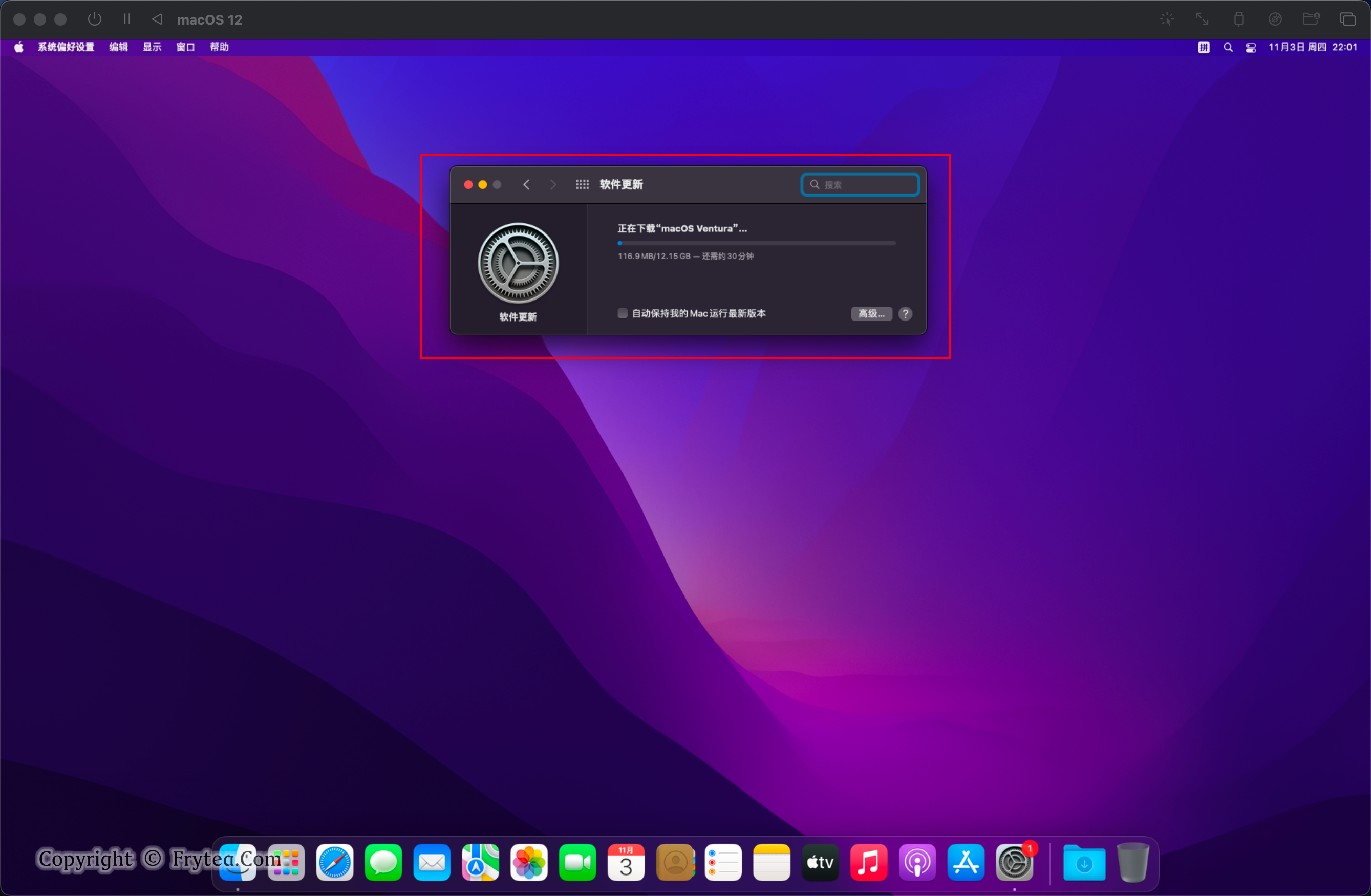
Task: Open Safari from the dock
Action: click(x=334, y=862)
